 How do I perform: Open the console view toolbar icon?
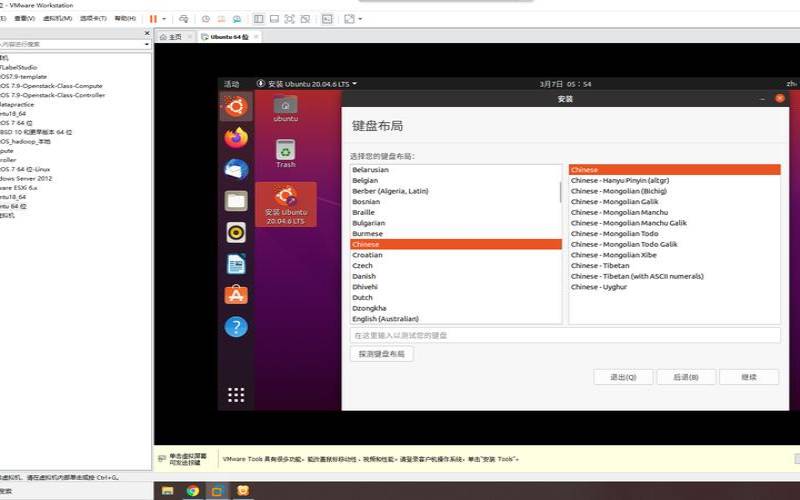327,19
